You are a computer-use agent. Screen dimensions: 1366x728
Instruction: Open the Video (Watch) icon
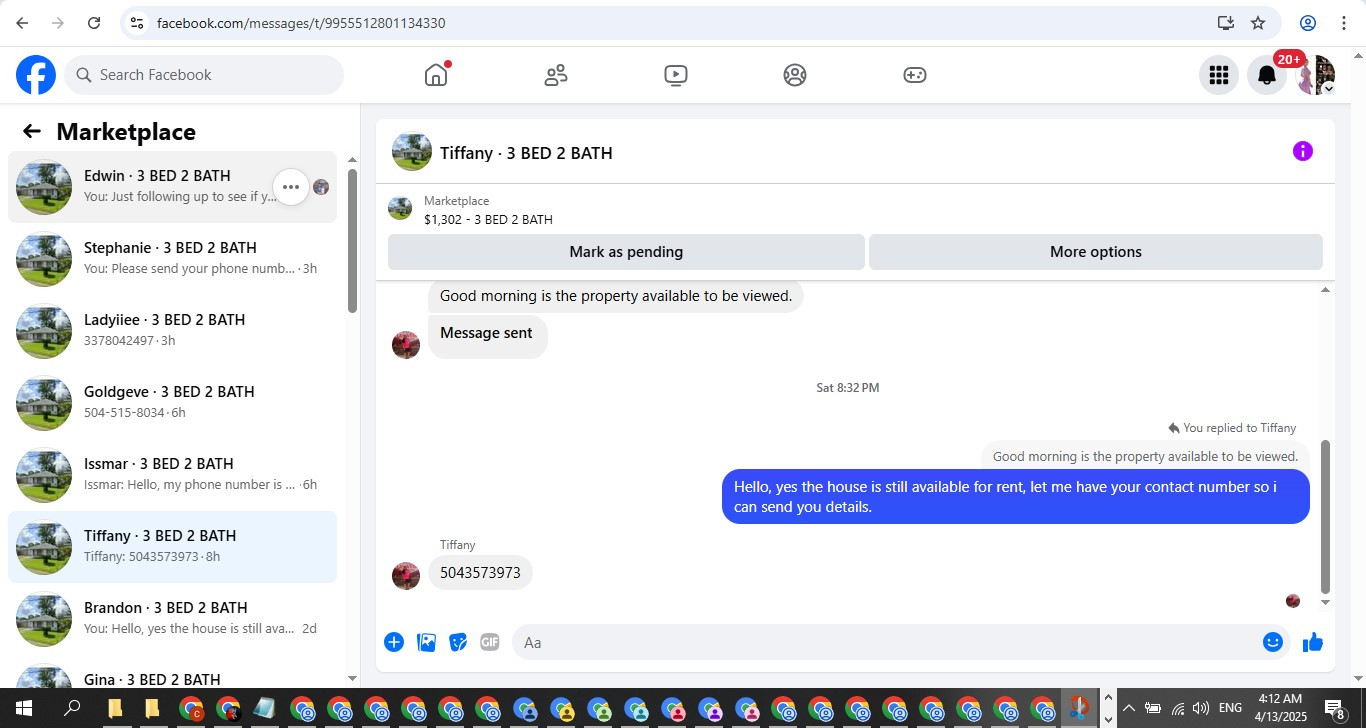(x=676, y=75)
